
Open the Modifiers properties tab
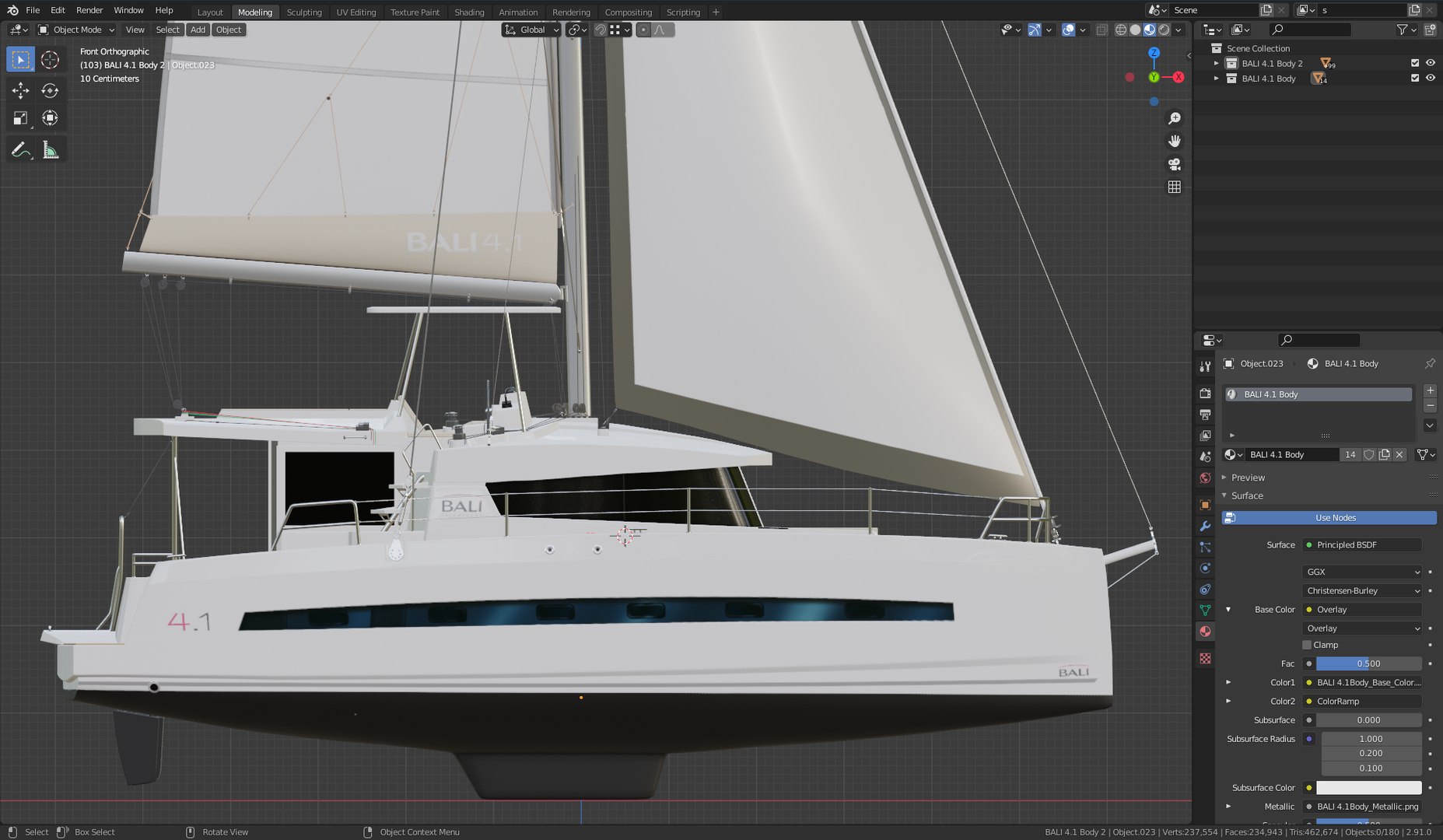[x=1205, y=526]
